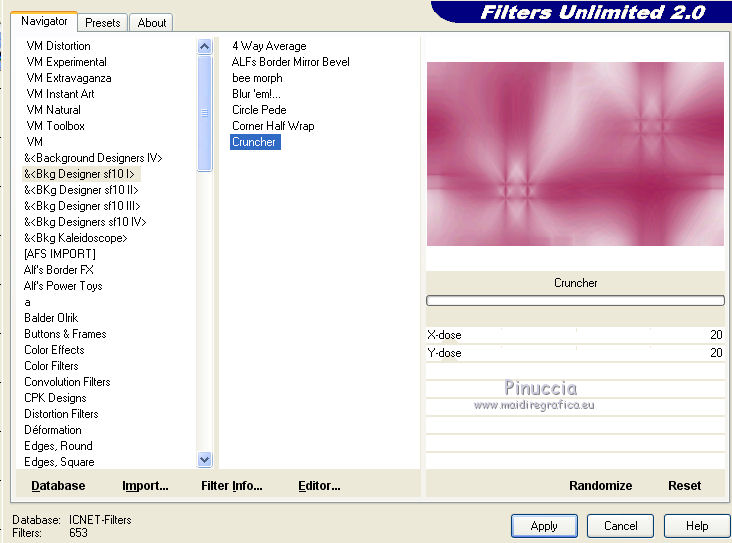This screenshot has width=732, height=543.
Task: Select Buttons & Frames category
Action: tap(65, 334)
